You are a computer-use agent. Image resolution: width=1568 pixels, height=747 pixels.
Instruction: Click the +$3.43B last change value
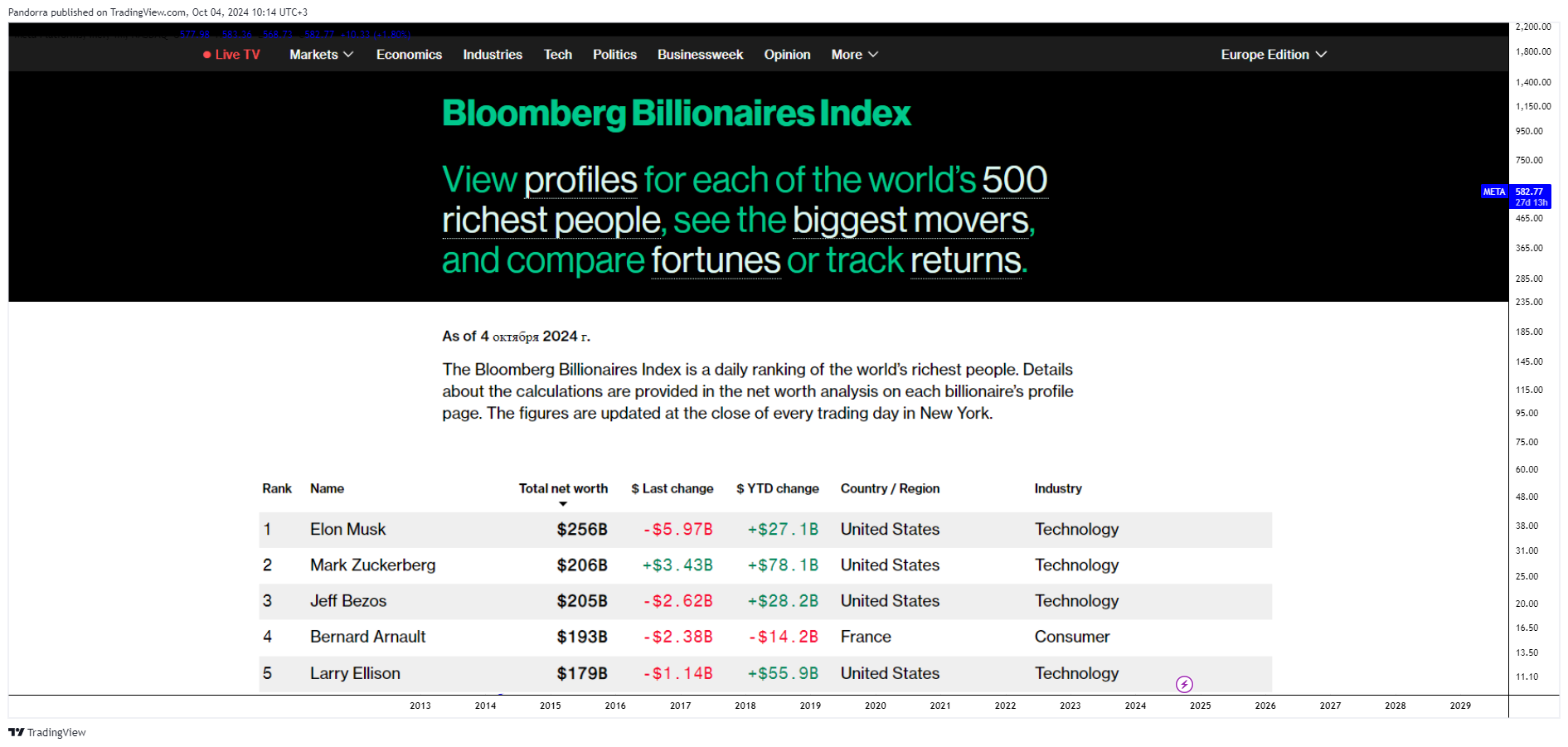pos(677,565)
